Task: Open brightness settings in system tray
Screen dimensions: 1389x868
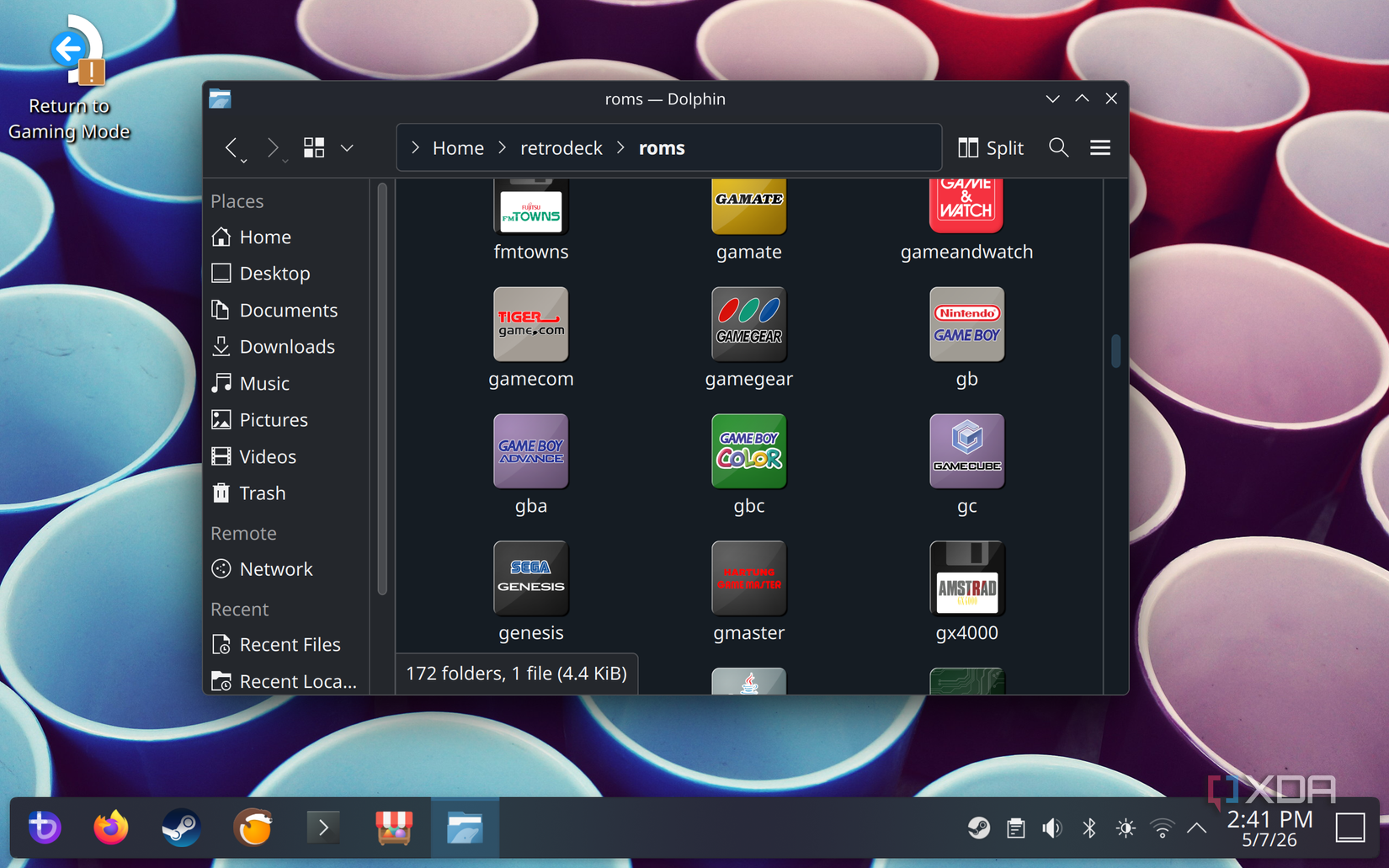Action: [x=1126, y=828]
